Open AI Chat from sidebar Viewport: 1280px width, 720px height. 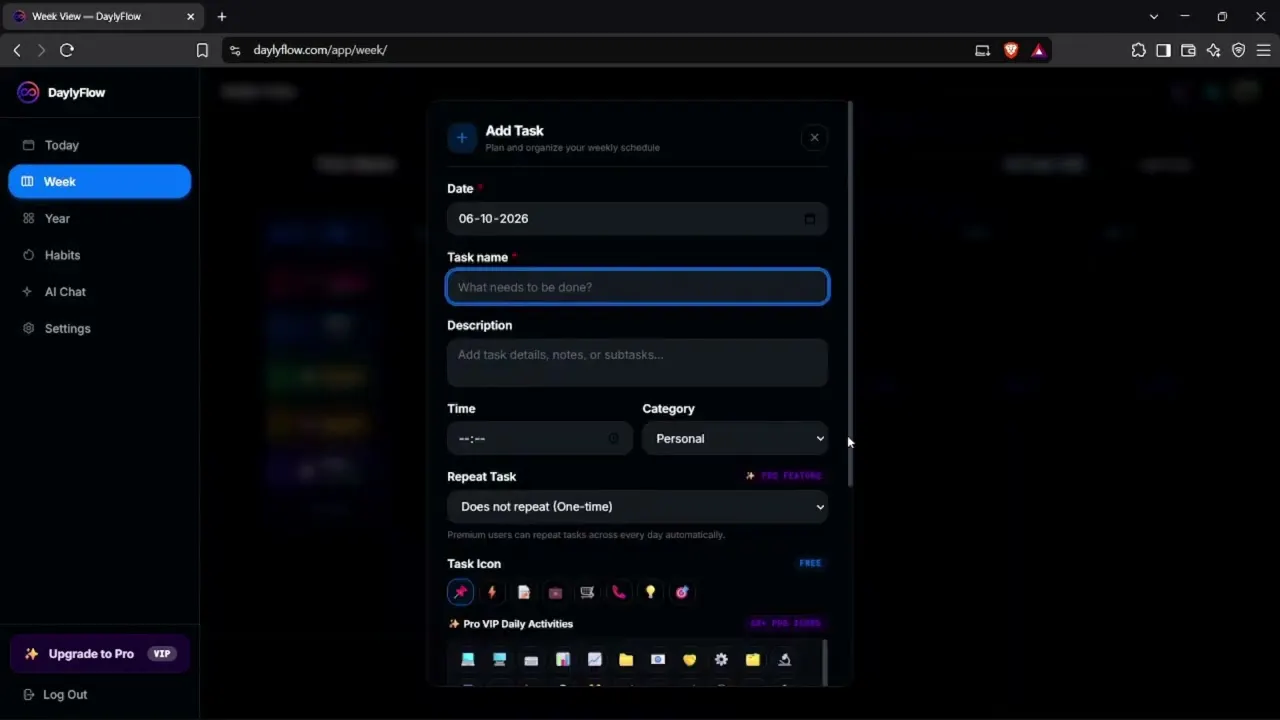coord(99,292)
